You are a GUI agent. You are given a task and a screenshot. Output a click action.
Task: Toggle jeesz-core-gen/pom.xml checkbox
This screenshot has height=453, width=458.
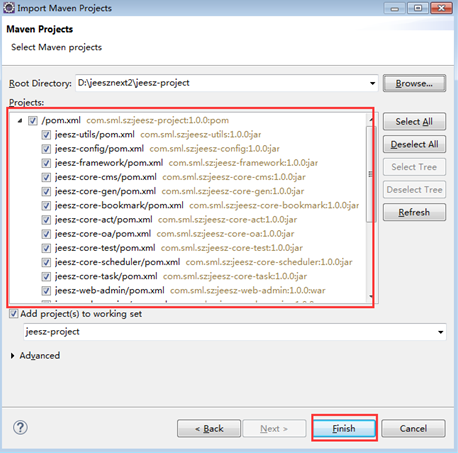pyautogui.click(x=46, y=191)
